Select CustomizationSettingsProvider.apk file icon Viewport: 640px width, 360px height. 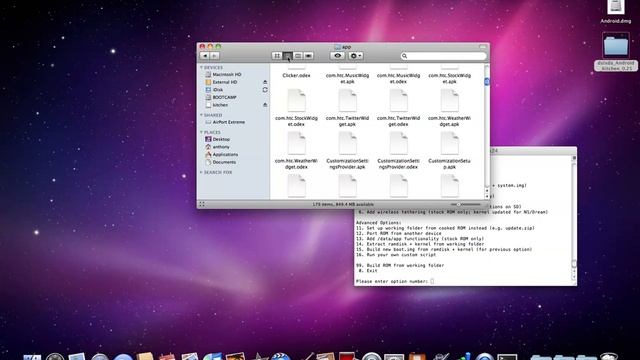point(347,143)
